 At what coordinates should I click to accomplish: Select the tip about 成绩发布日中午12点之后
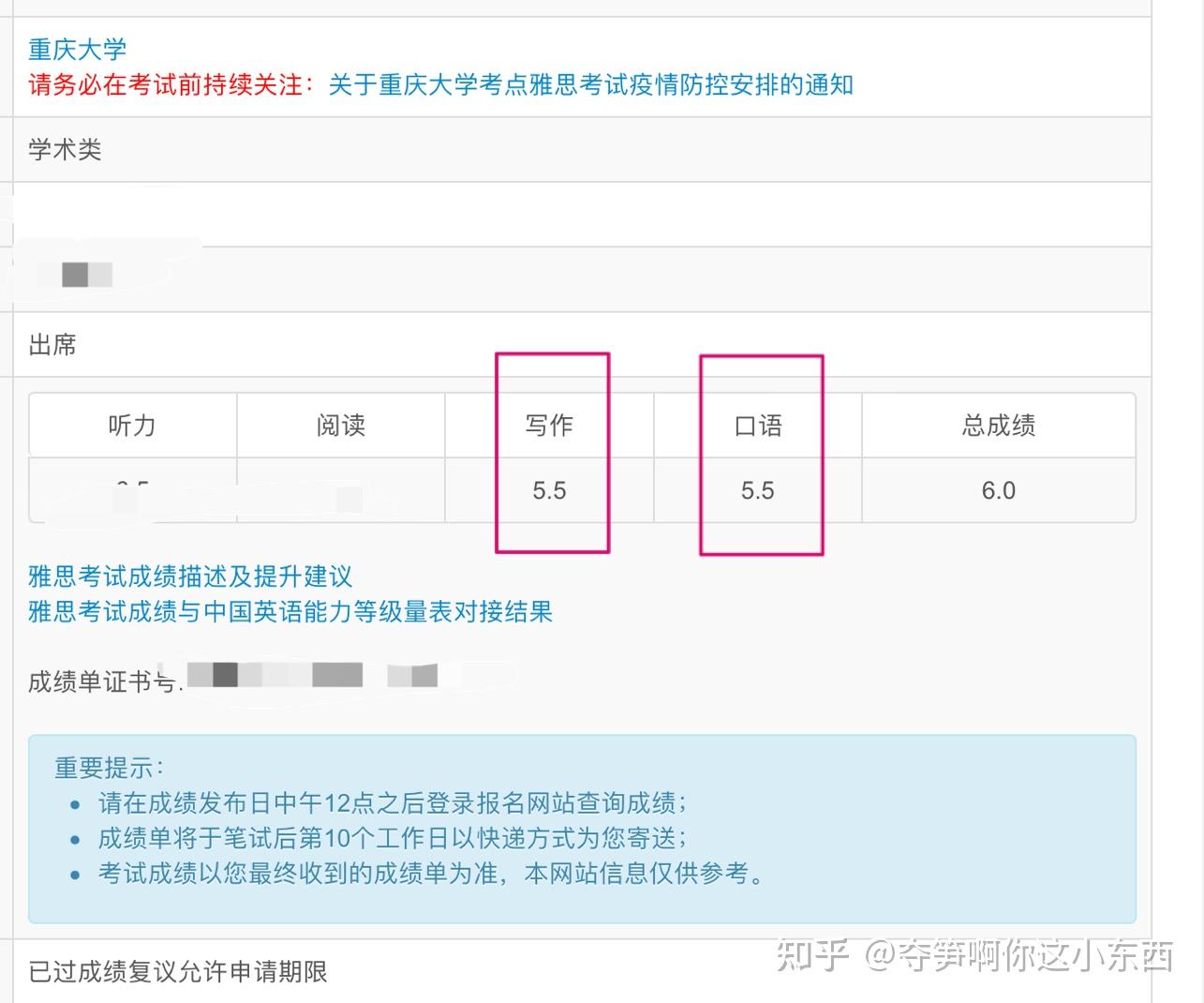[394, 803]
